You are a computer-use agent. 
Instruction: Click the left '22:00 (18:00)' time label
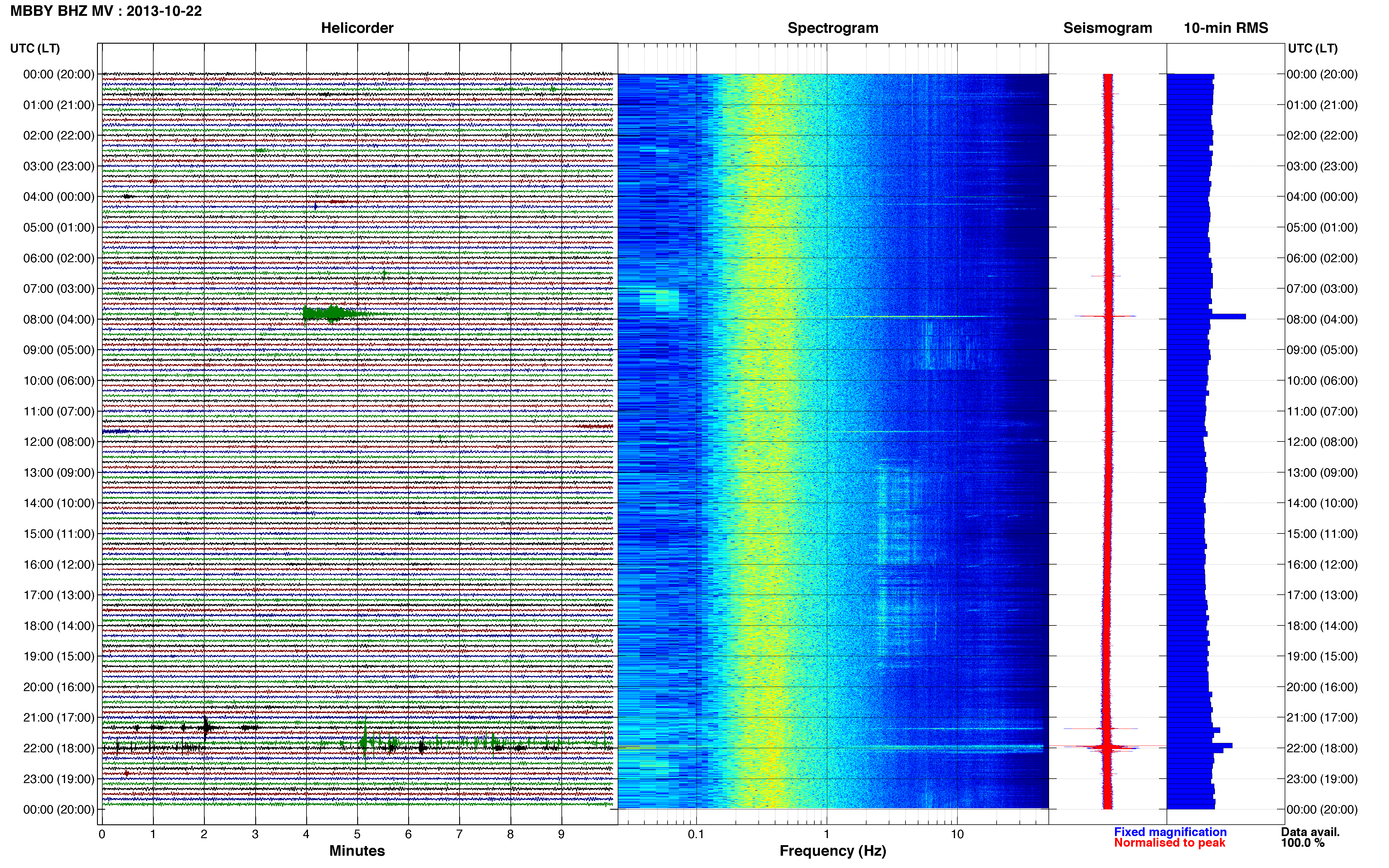tap(59, 748)
